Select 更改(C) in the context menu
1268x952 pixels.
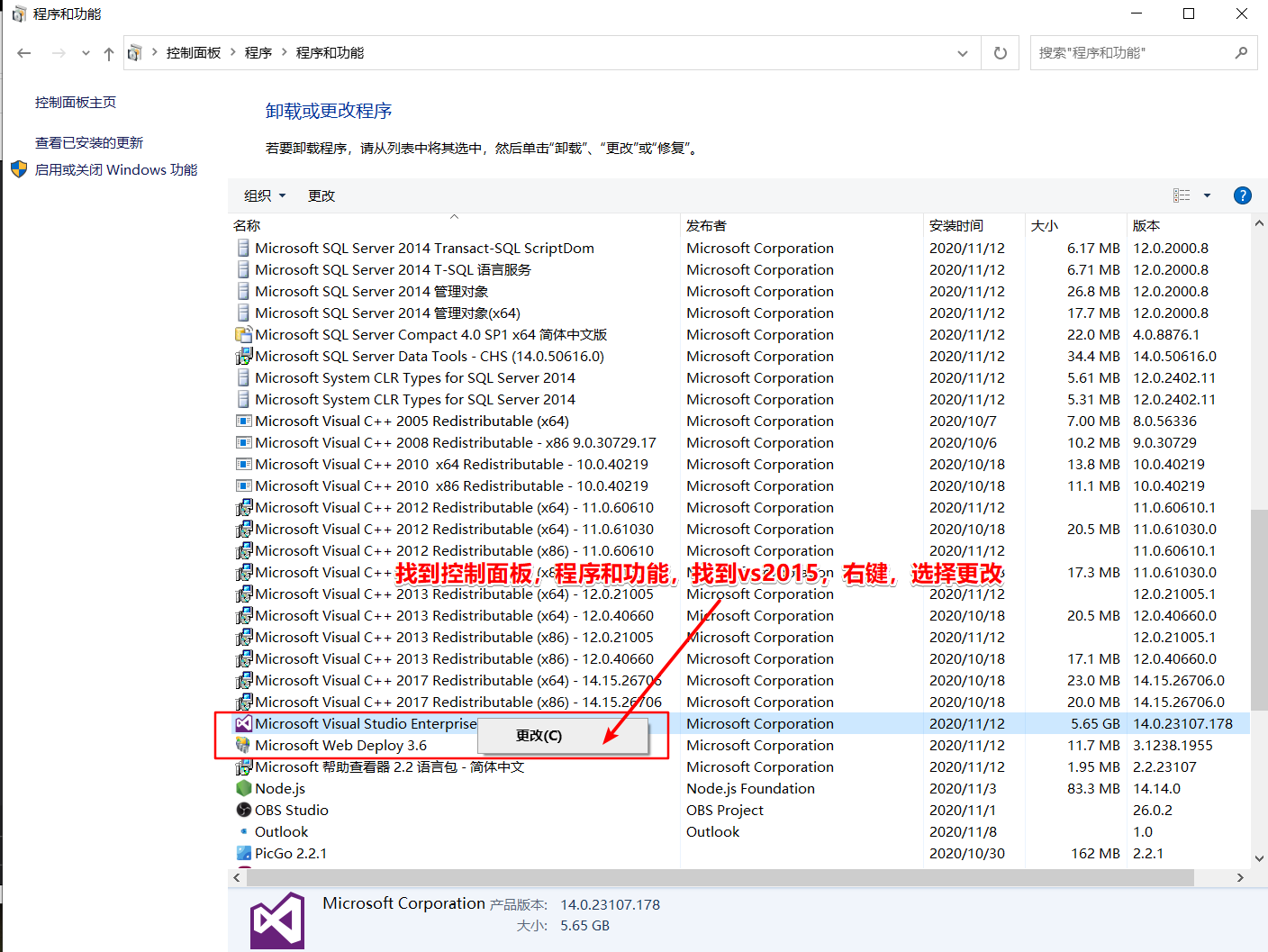(x=563, y=736)
